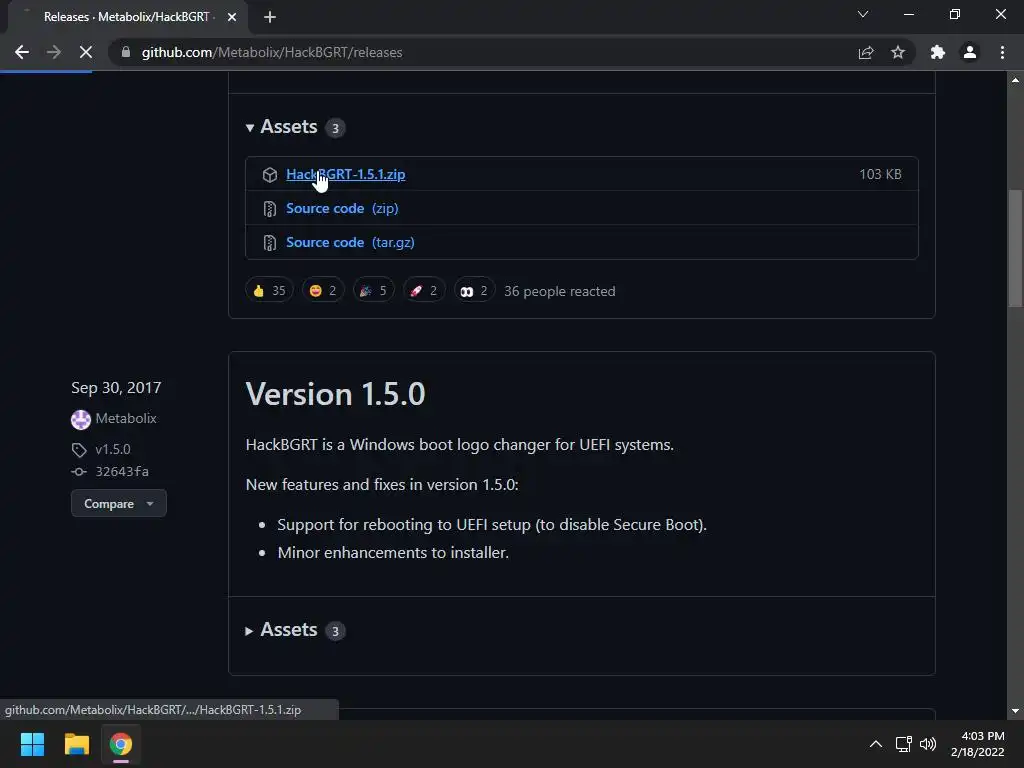Open the network status tray icon

[x=904, y=744]
